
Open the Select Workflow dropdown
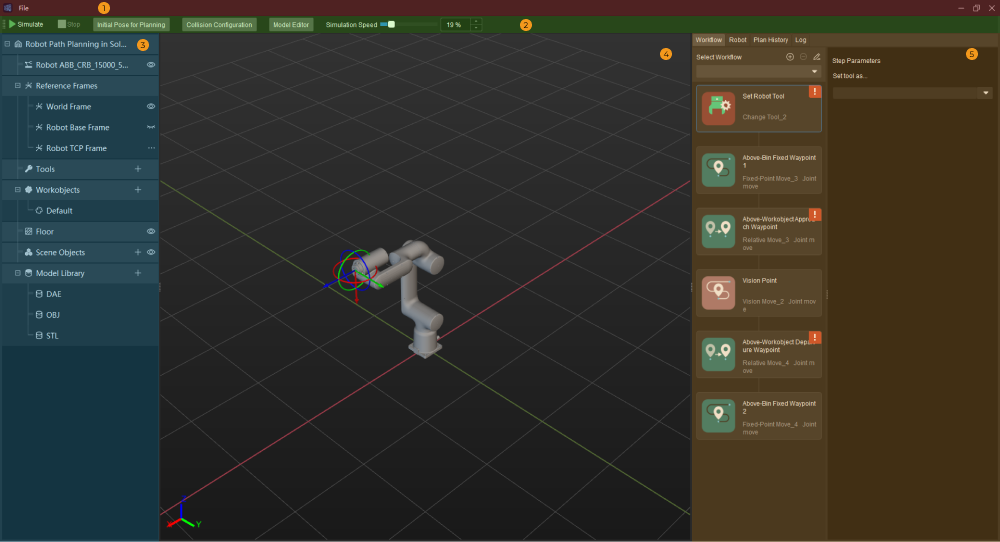(758, 72)
